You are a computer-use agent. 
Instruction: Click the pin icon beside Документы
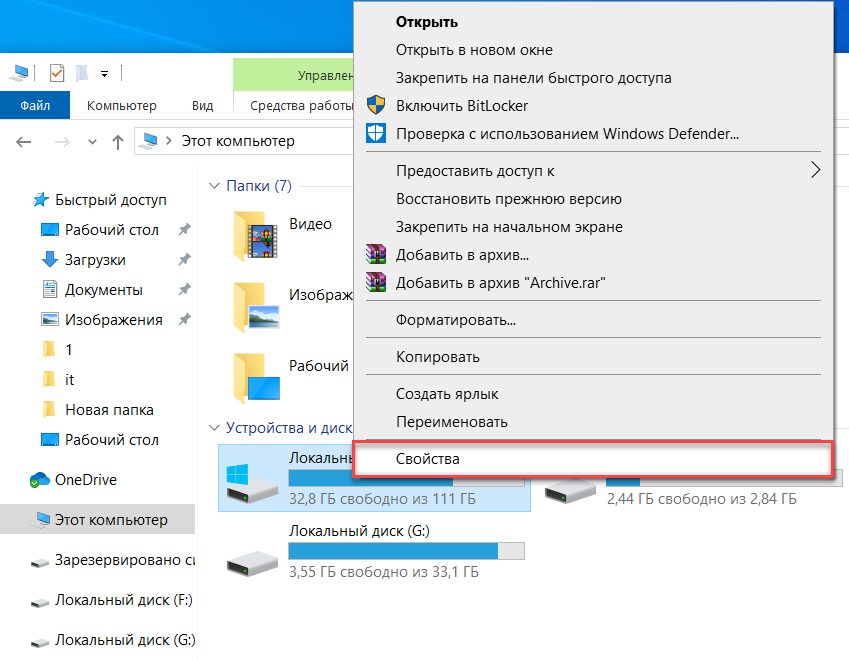pos(185,290)
